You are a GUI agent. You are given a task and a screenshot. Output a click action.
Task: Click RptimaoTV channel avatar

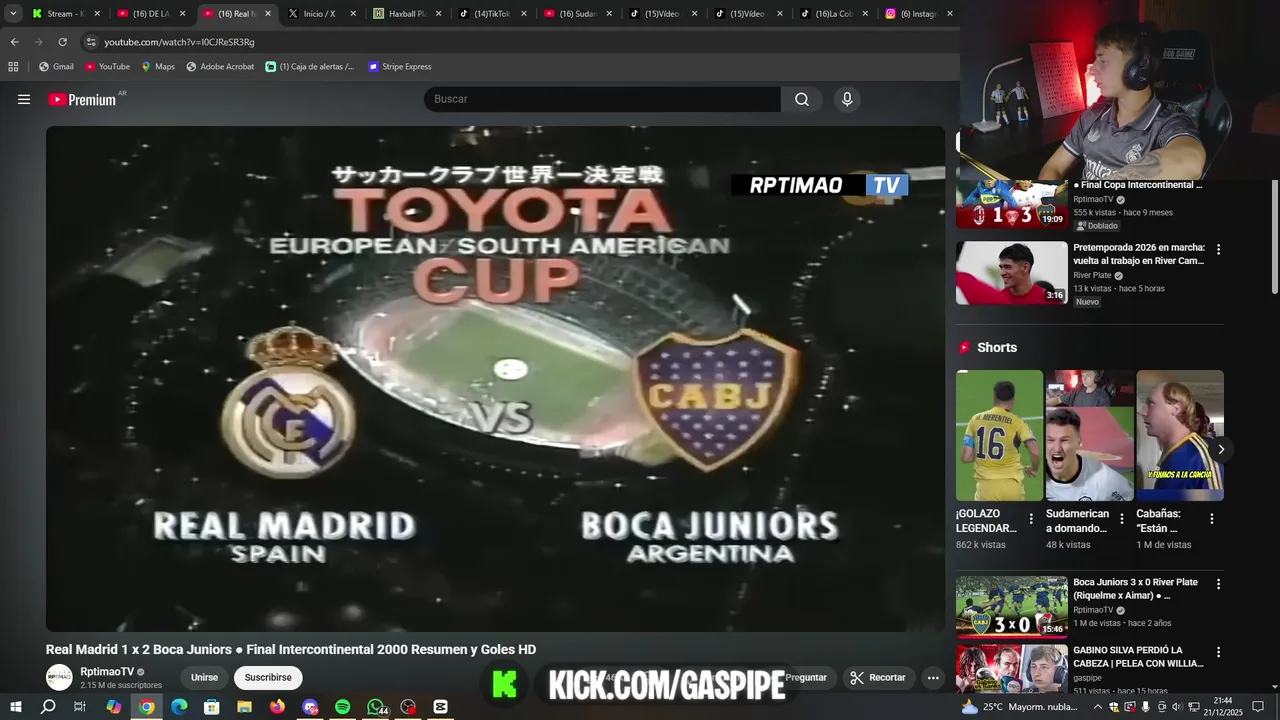tap(60, 677)
